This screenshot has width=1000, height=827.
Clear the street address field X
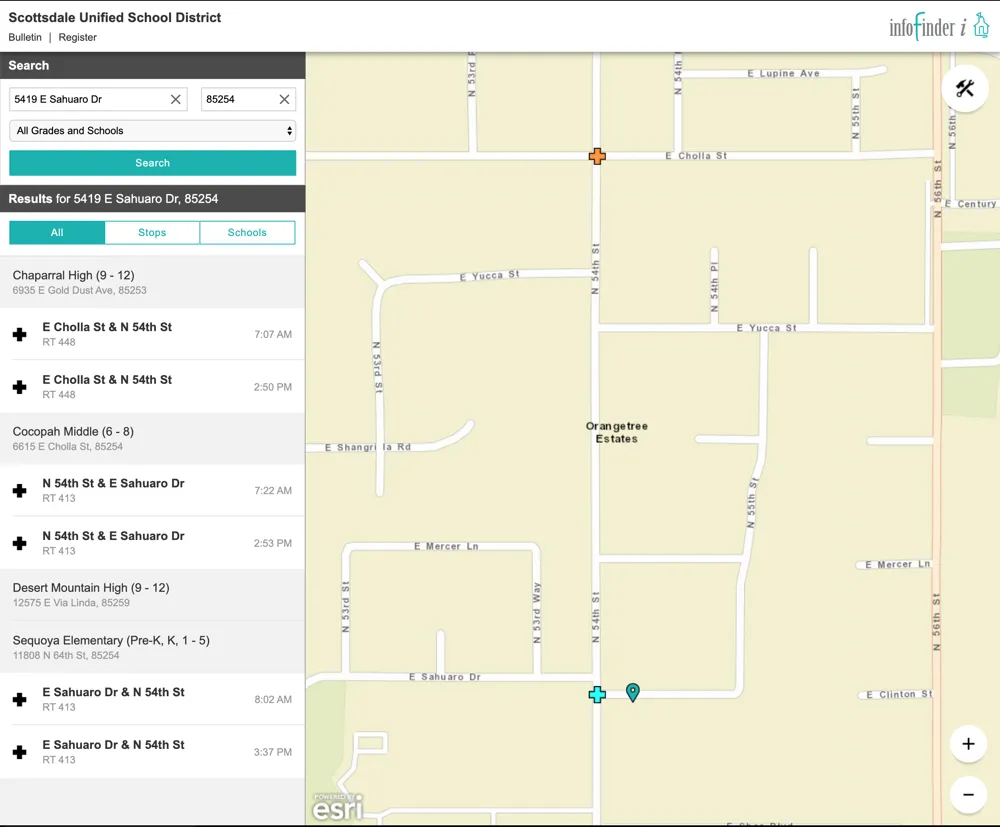[x=175, y=99]
